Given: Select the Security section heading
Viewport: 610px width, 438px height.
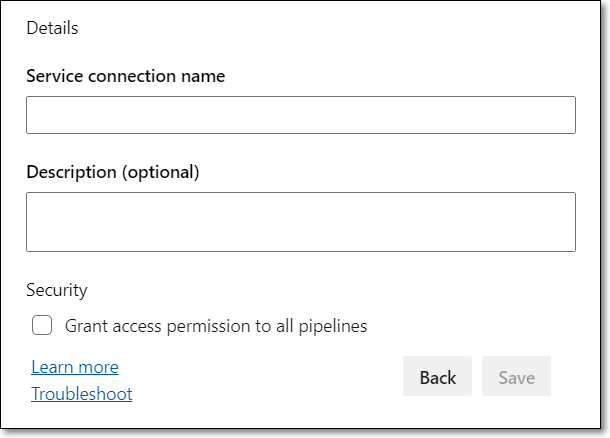Looking at the screenshot, I should (x=57, y=290).
